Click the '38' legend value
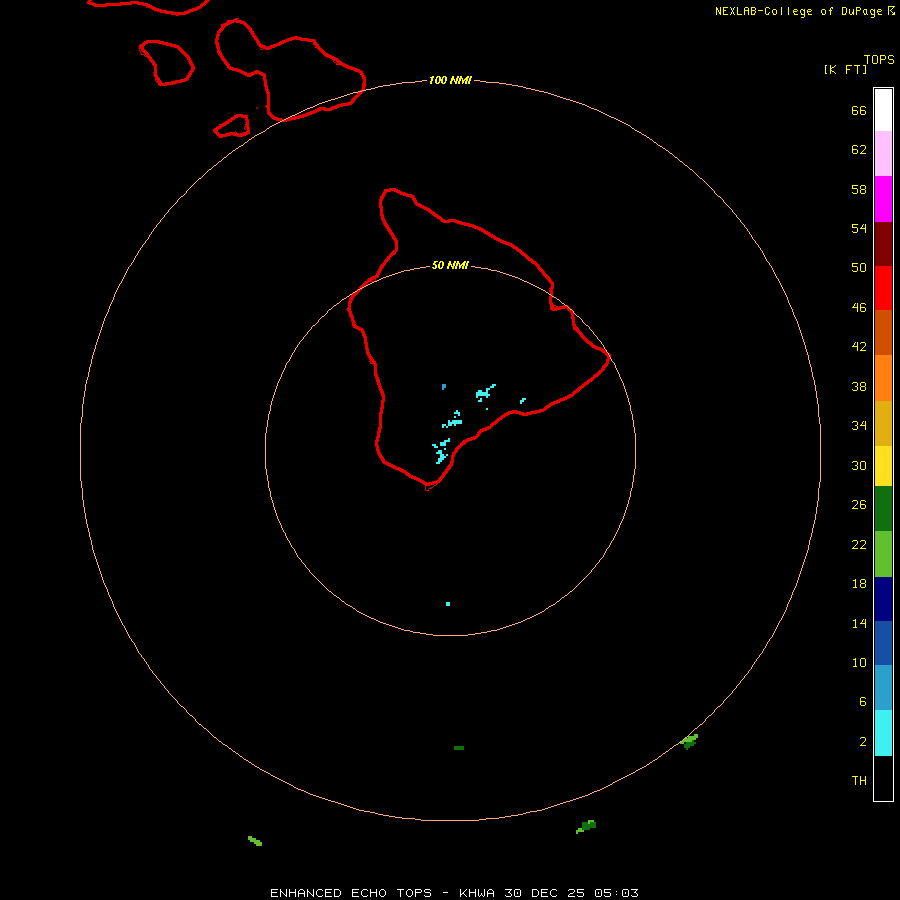This screenshot has height=900, width=900. 859,386
